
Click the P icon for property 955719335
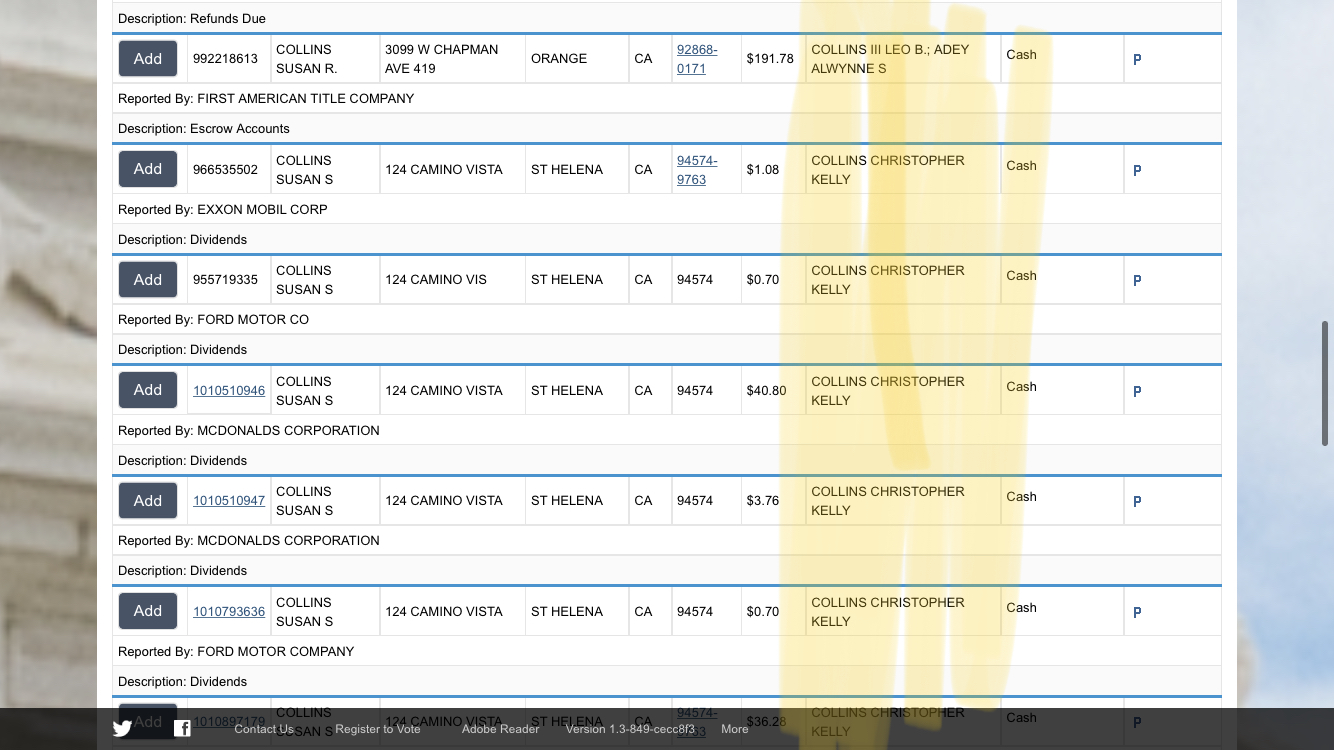click(1137, 281)
